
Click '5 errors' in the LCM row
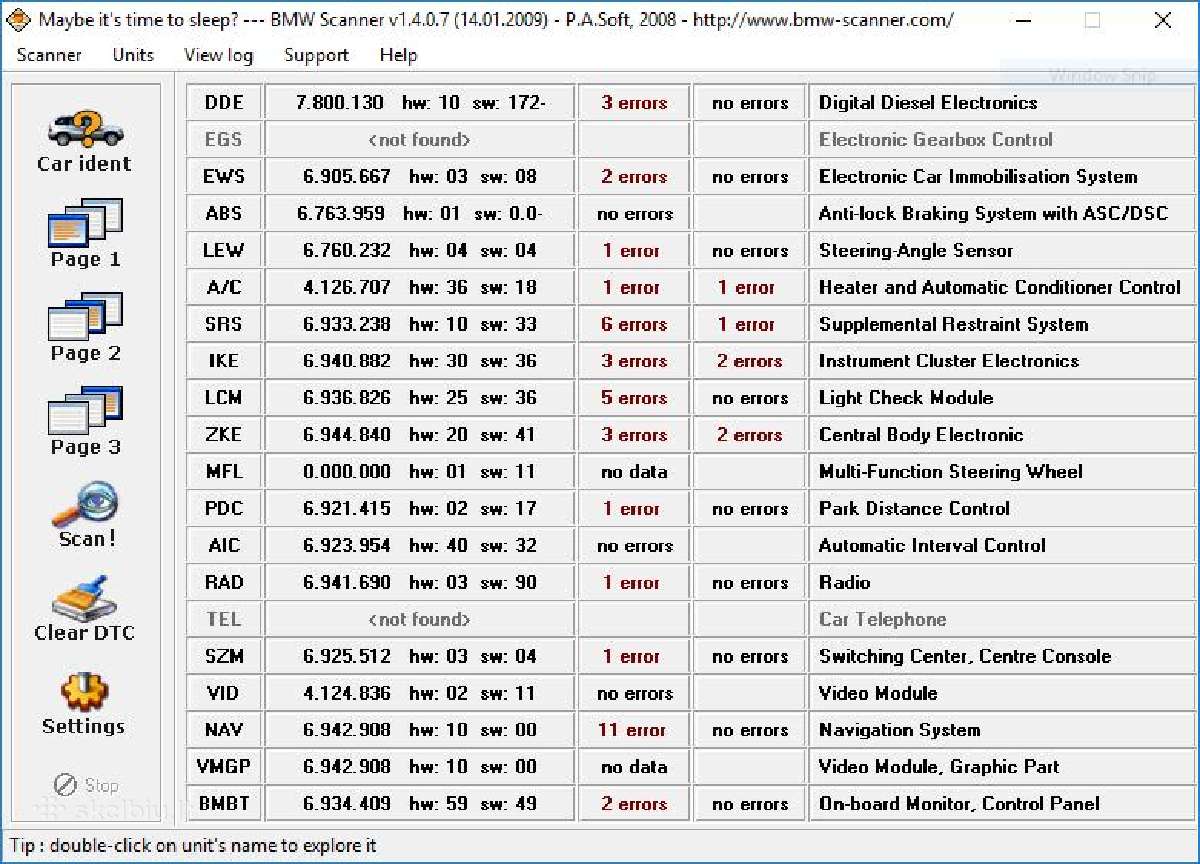[x=634, y=398]
